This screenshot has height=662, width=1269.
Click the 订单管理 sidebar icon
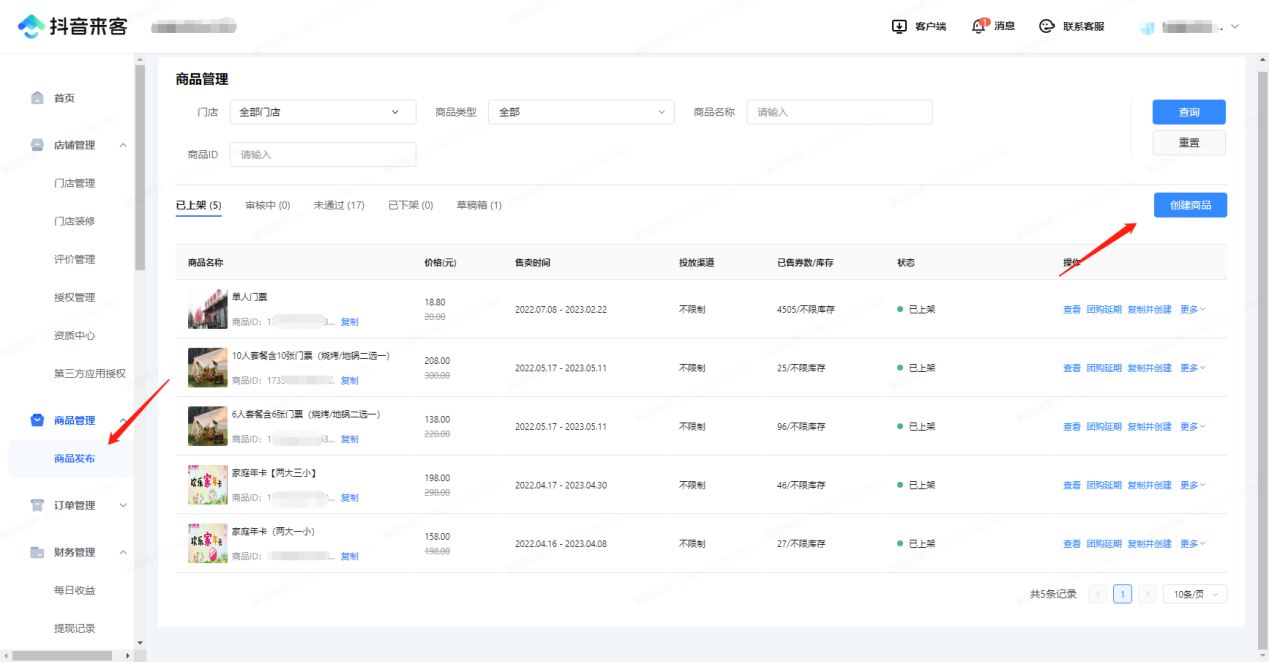click(37, 505)
